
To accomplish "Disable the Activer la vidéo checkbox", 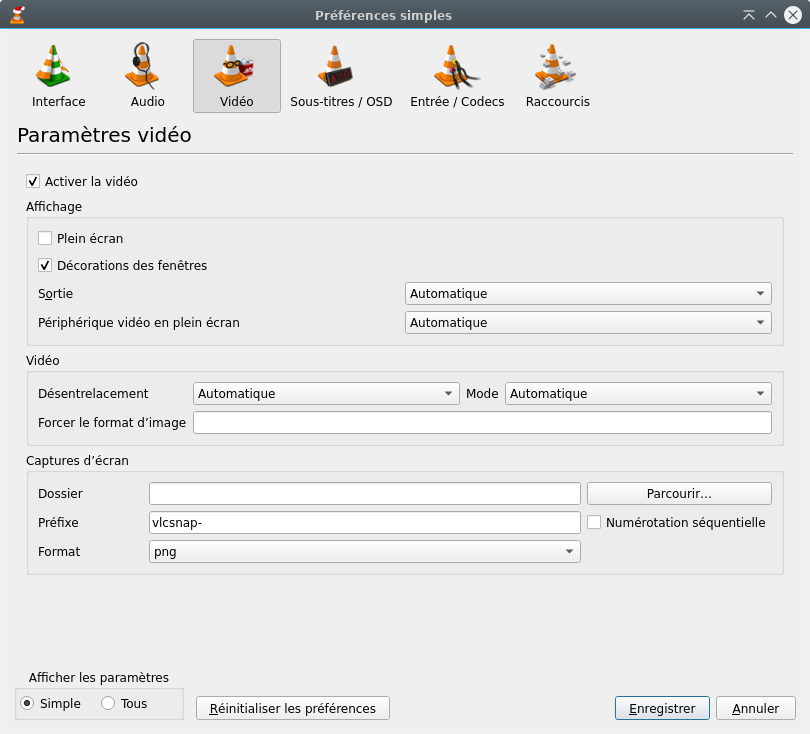I will (x=33, y=182).
